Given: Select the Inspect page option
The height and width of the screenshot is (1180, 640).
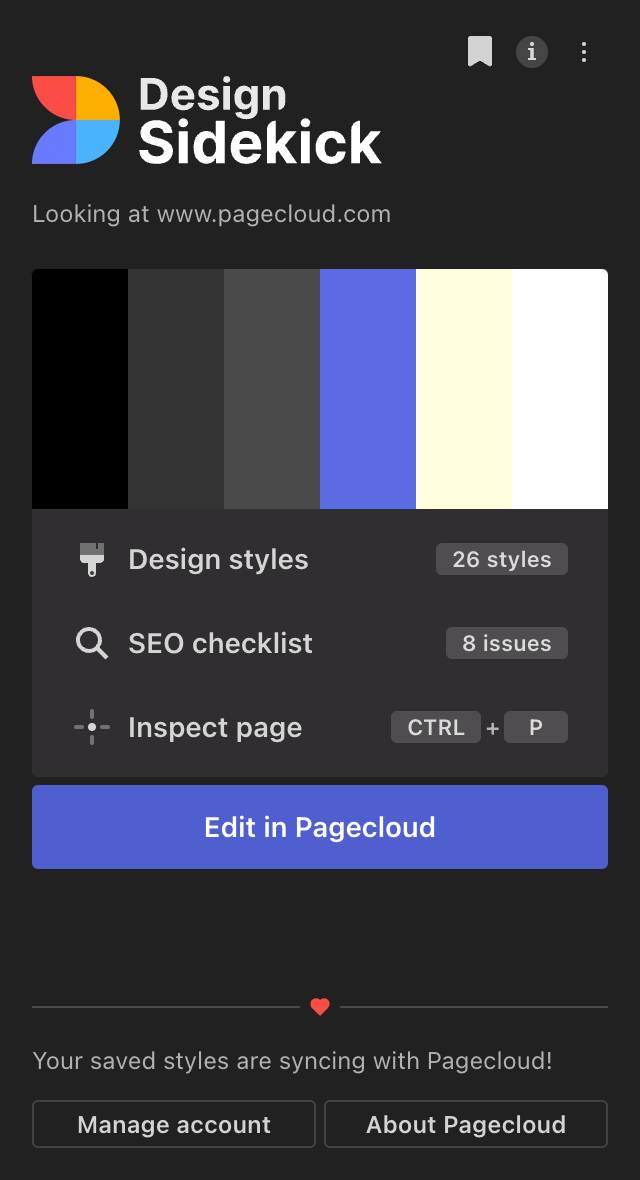Looking at the screenshot, I should pyautogui.click(x=320, y=727).
